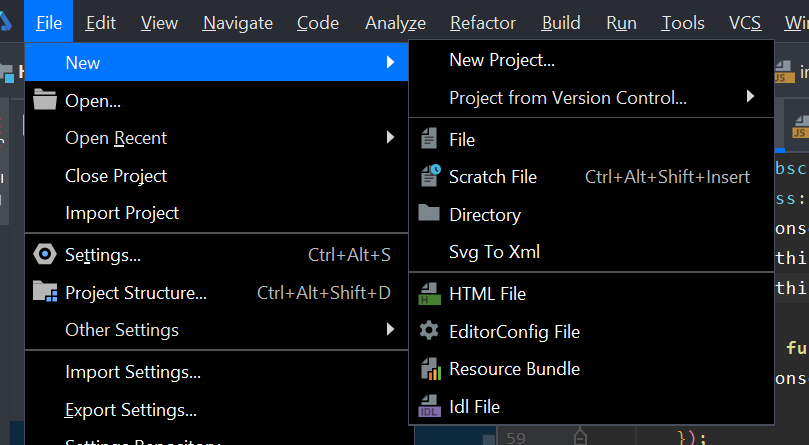The image size is (809, 445).
Task: Expand the Other Settings submenu arrow
Action: pos(391,329)
